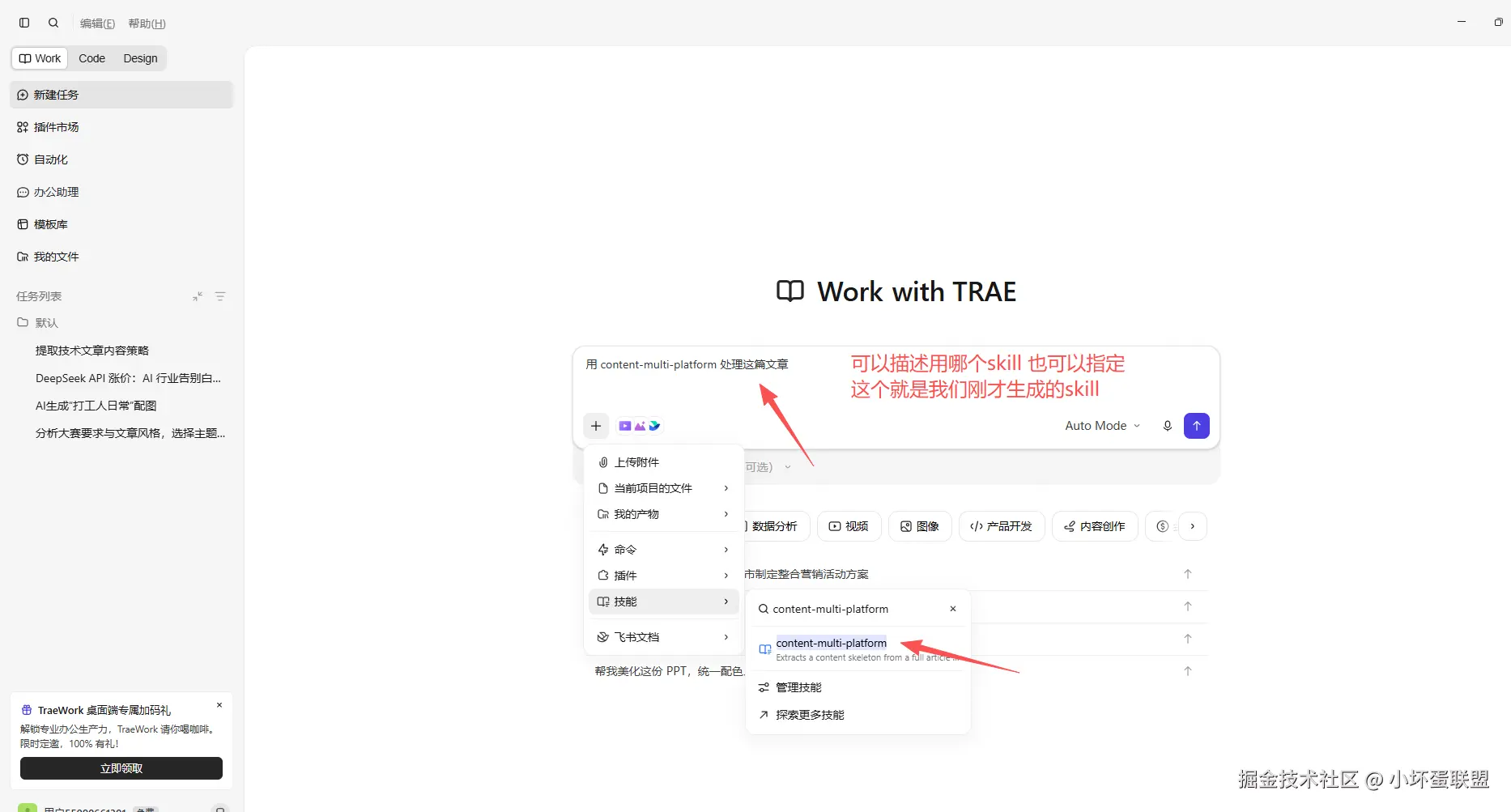Close the TraeWork promo card
Viewport: 1511px width, 812px height.
219,705
